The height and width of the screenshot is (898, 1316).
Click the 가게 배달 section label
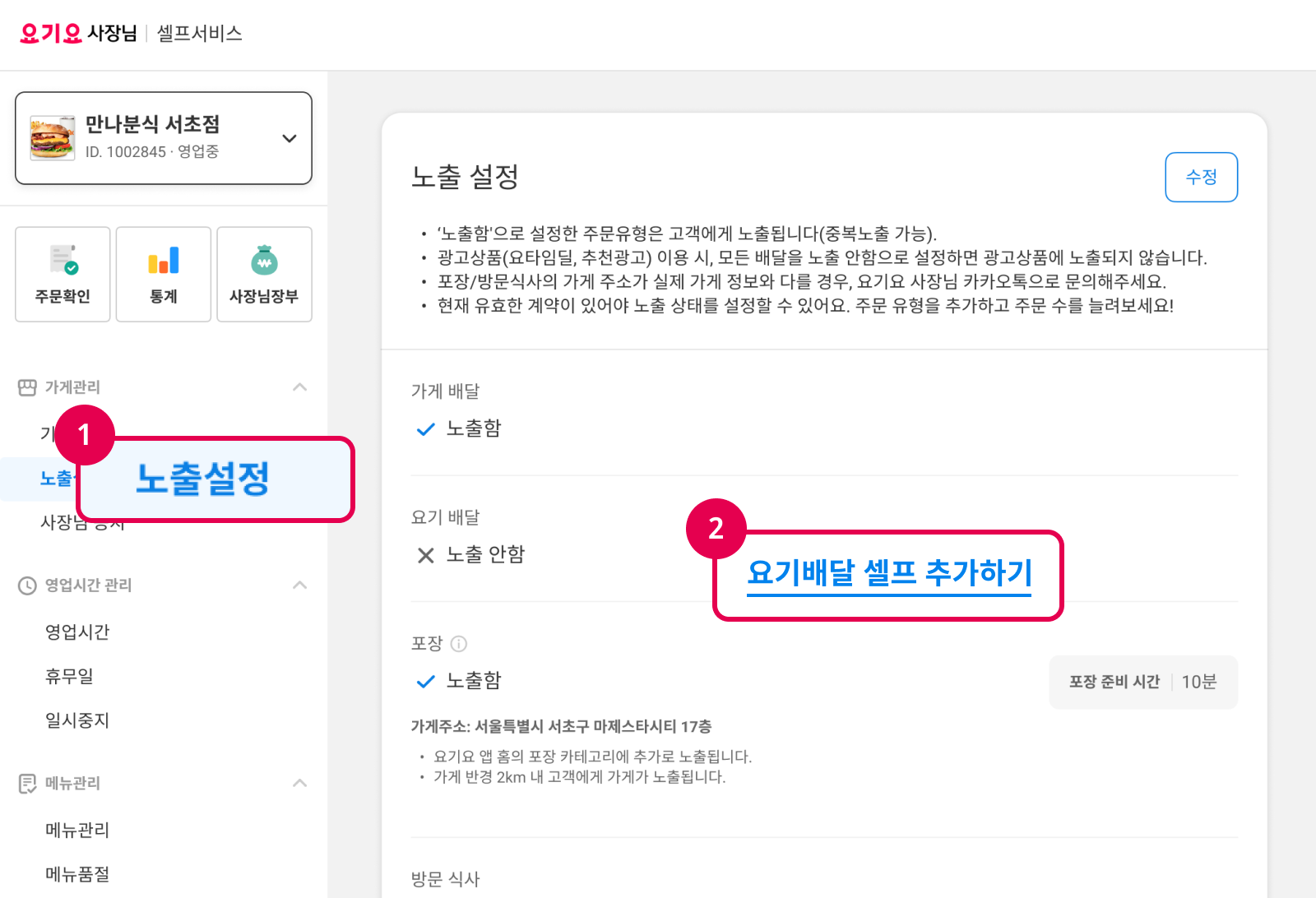coord(445,391)
